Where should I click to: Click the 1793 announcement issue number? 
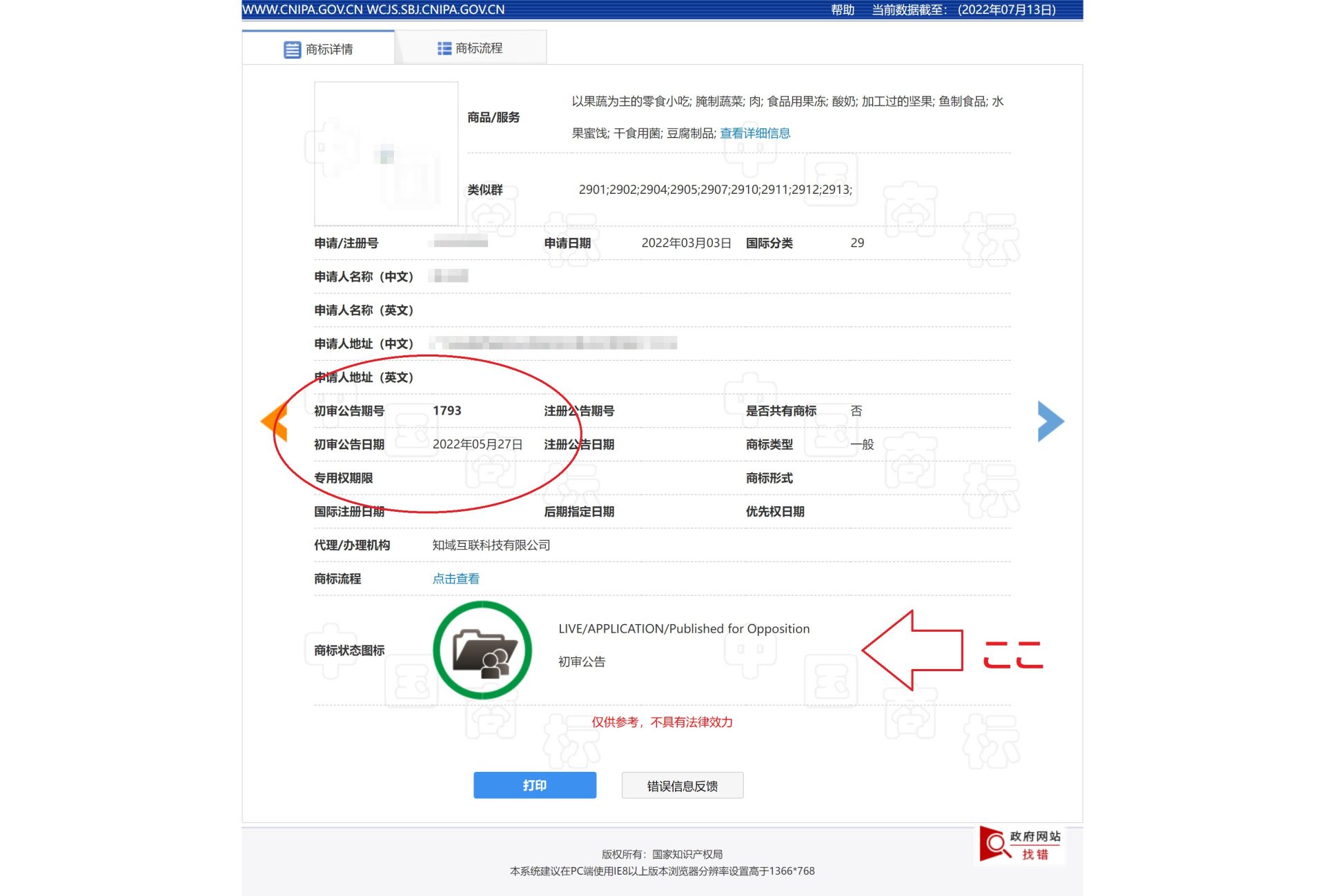[446, 410]
